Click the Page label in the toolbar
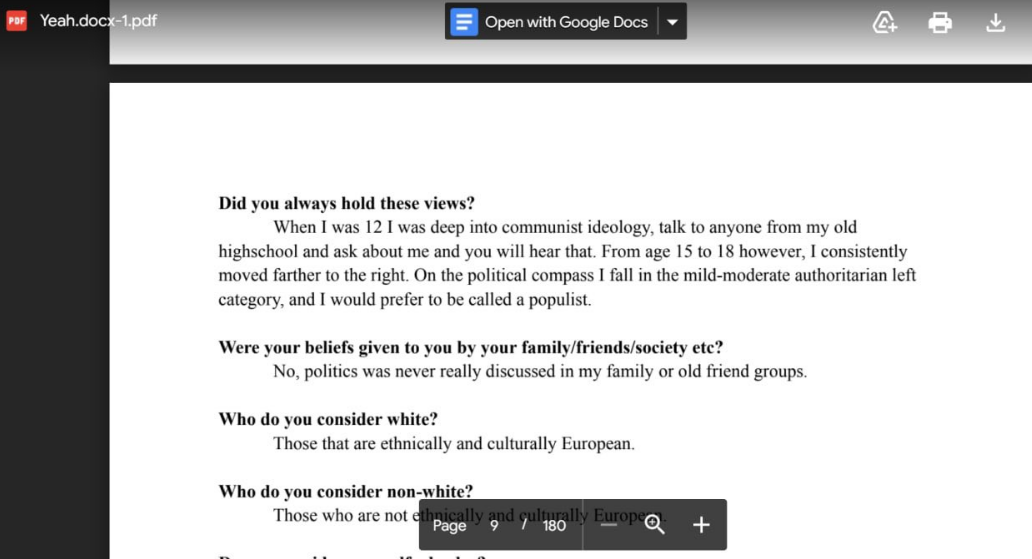The image size is (1032, 559). click(x=449, y=525)
